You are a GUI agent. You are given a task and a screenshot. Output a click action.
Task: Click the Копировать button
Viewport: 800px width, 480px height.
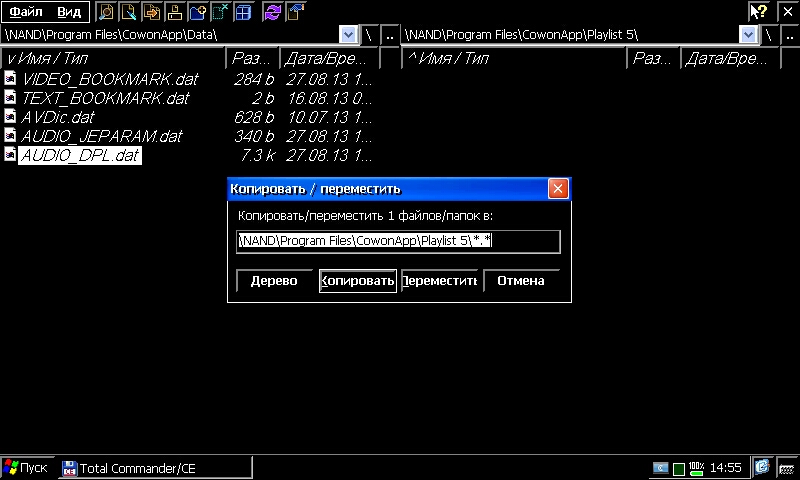[358, 281]
